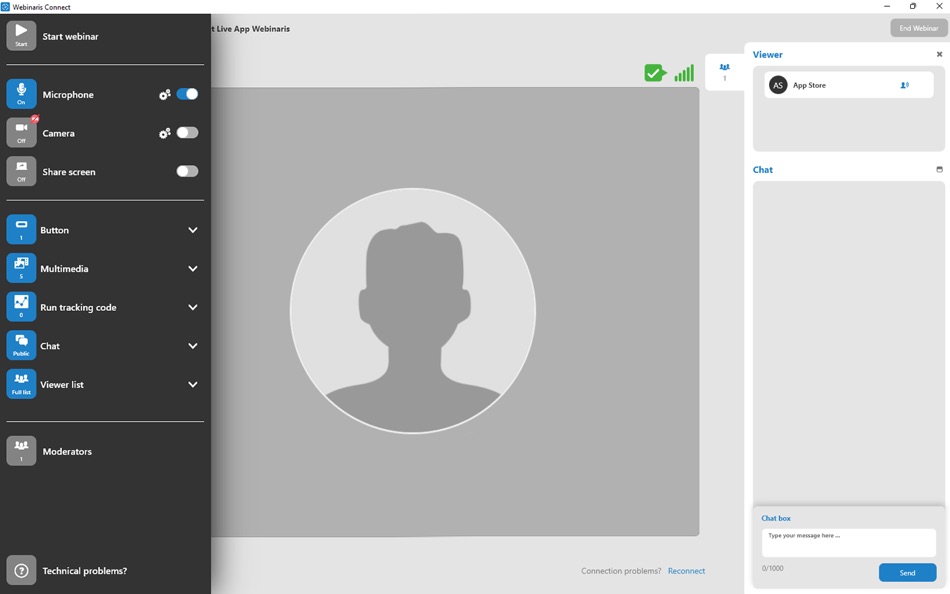Turn on the Camera toggle switch

coord(187,133)
